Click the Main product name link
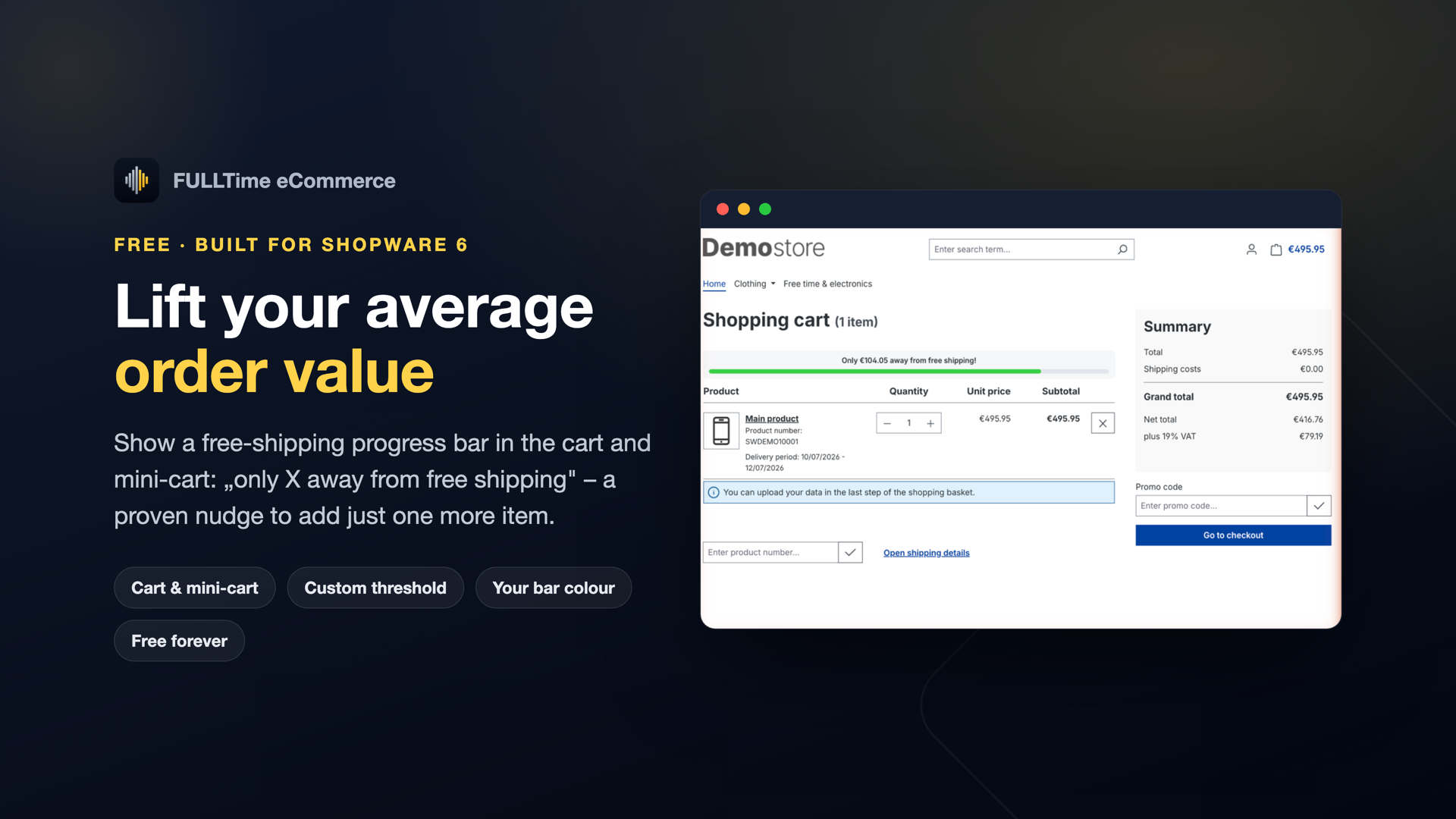Image resolution: width=1456 pixels, height=819 pixels. (771, 419)
